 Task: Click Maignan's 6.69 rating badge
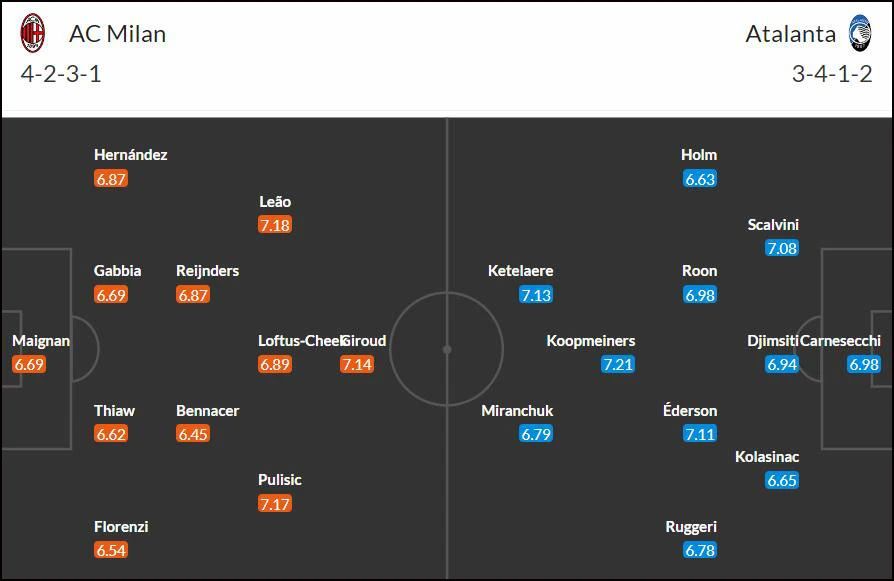coord(29,364)
